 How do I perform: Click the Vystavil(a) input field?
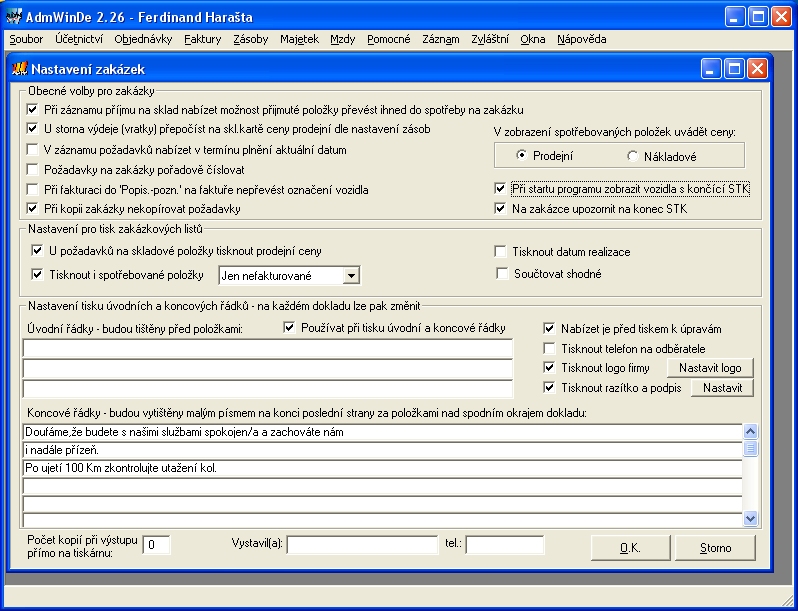(x=362, y=545)
